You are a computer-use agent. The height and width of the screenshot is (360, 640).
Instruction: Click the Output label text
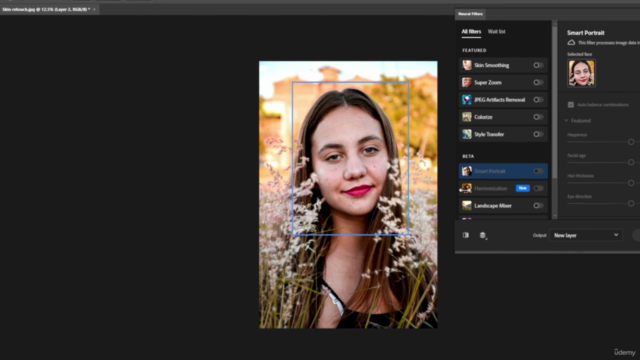click(x=539, y=235)
